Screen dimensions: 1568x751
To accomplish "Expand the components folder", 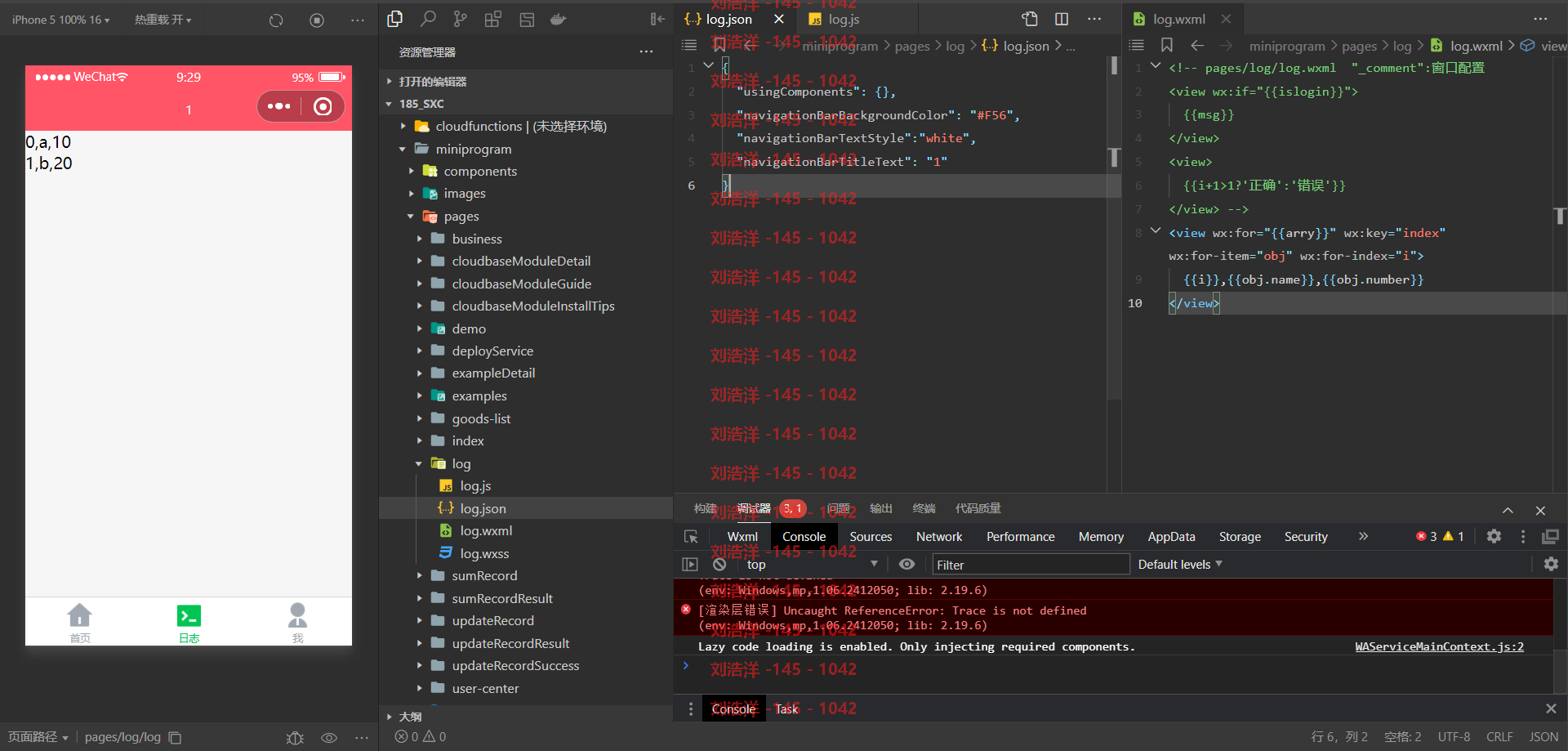I will (x=411, y=171).
